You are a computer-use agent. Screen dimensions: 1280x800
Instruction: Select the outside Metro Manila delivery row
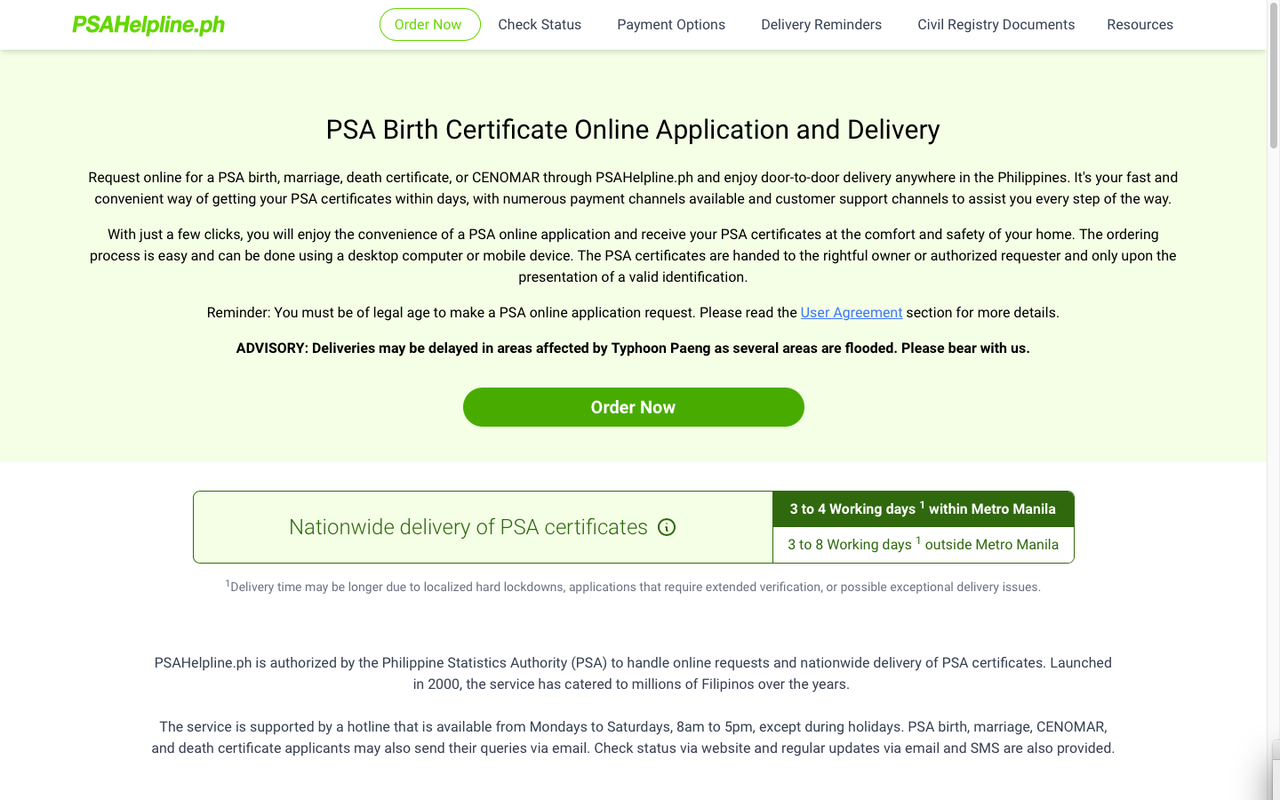click(x=923, y=545)
